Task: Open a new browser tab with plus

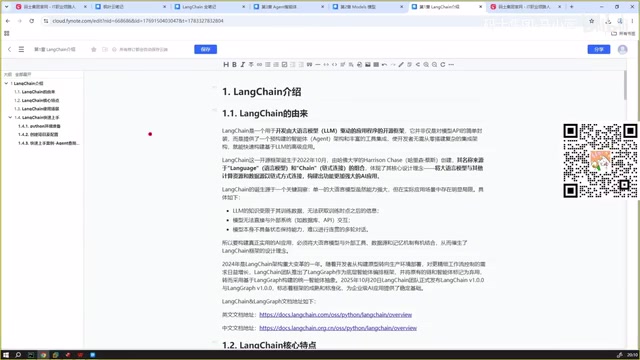Action: 571,7
